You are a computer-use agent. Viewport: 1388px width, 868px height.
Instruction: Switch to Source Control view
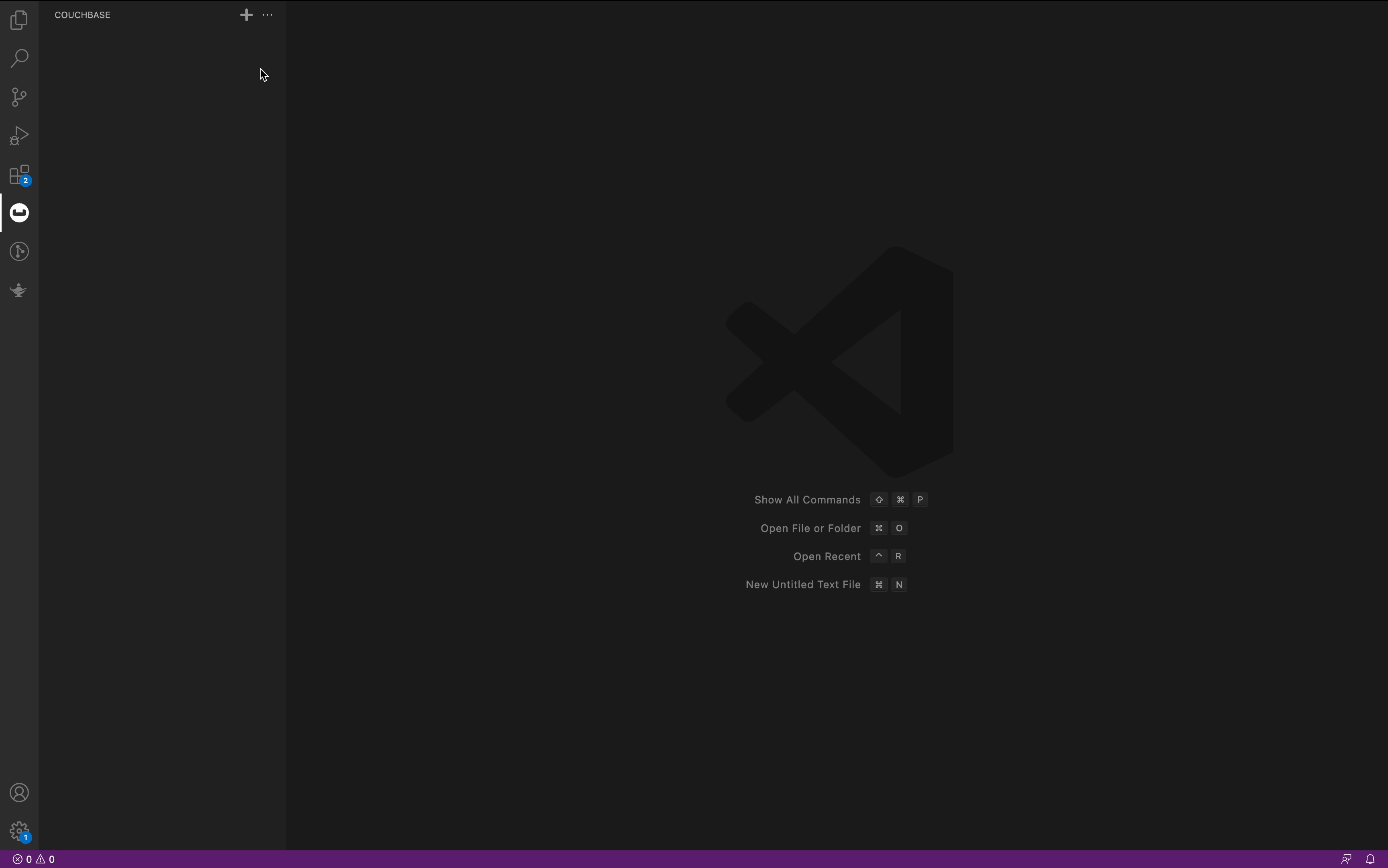click(19, 96)
